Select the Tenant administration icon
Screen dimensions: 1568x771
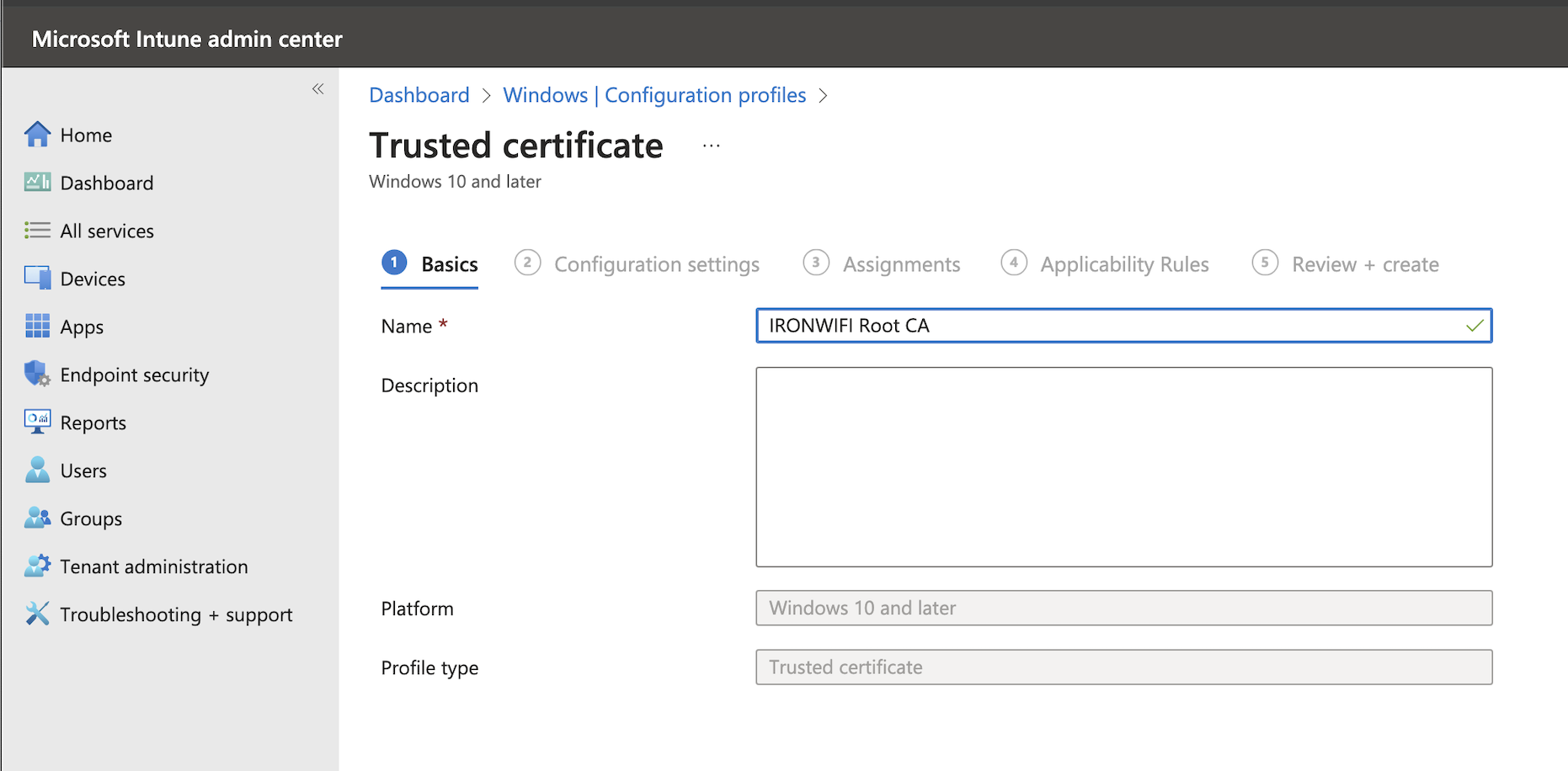(x=38, y=566)
